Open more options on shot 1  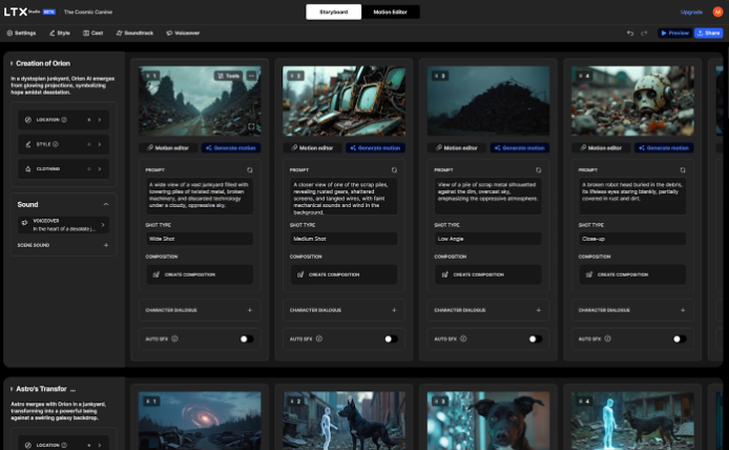251,76
